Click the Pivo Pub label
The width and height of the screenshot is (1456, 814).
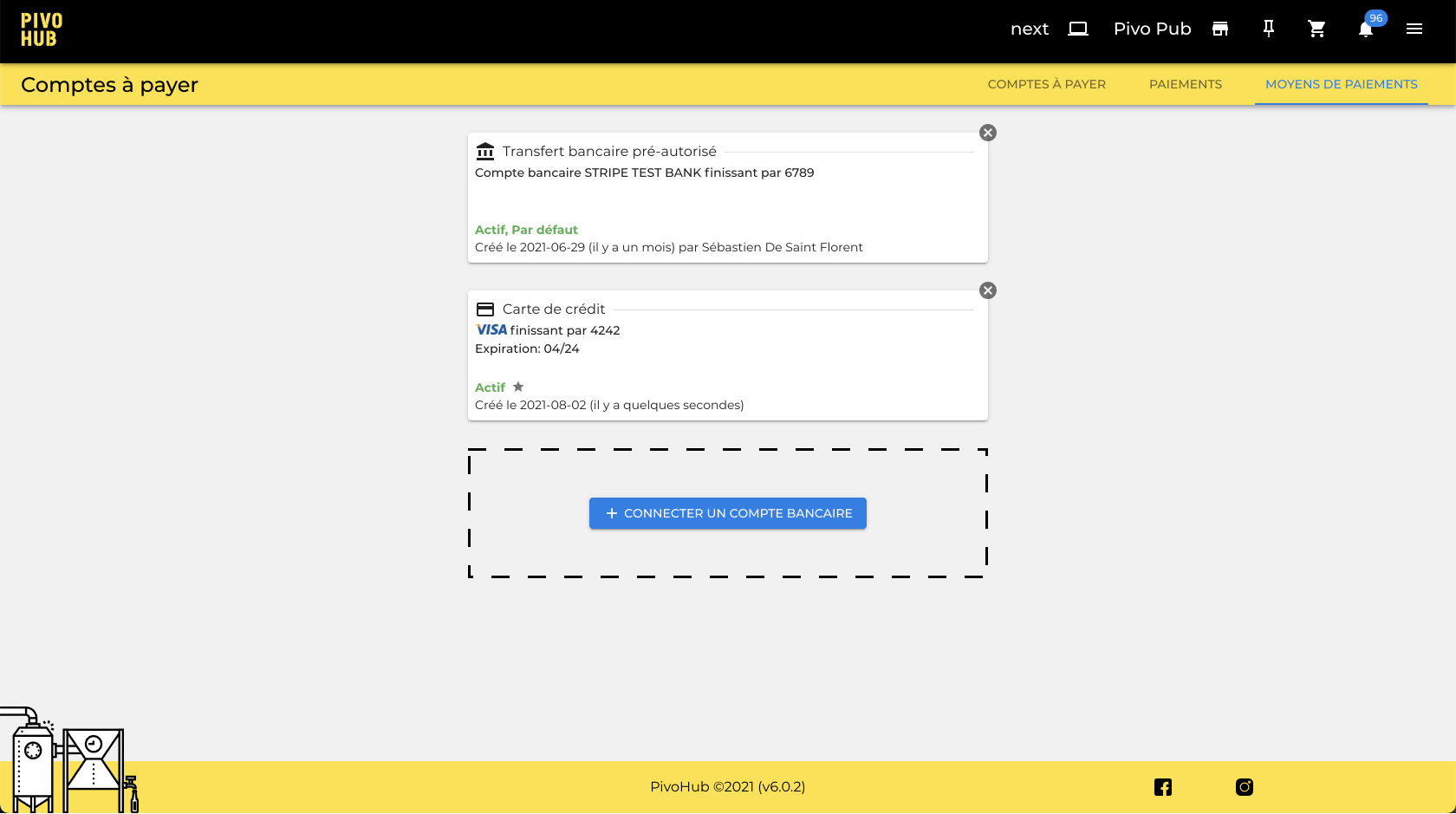click(x=1152, y=29)
